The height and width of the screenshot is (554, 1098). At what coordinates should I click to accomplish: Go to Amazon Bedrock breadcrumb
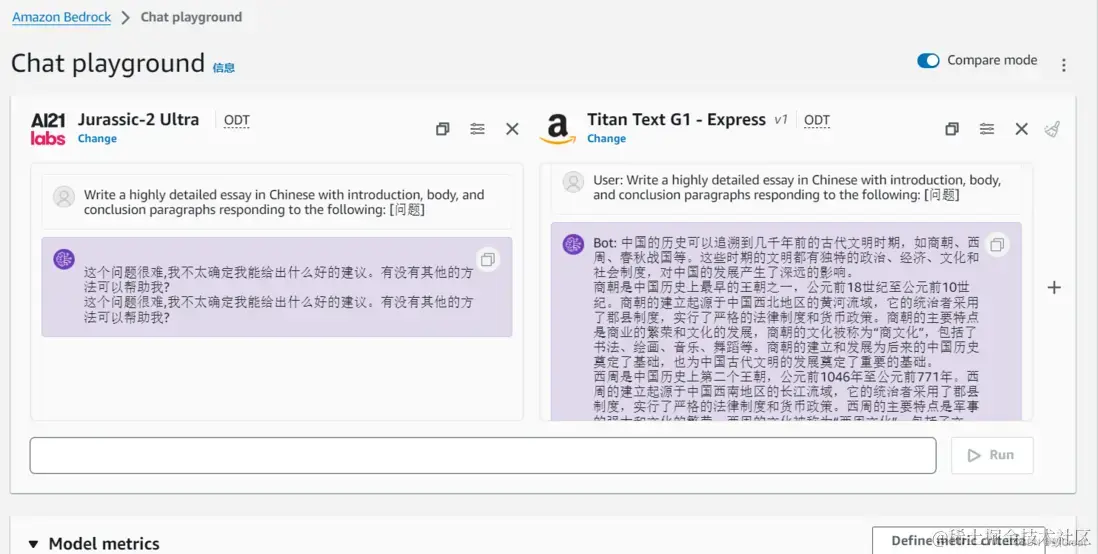(62, 18)
